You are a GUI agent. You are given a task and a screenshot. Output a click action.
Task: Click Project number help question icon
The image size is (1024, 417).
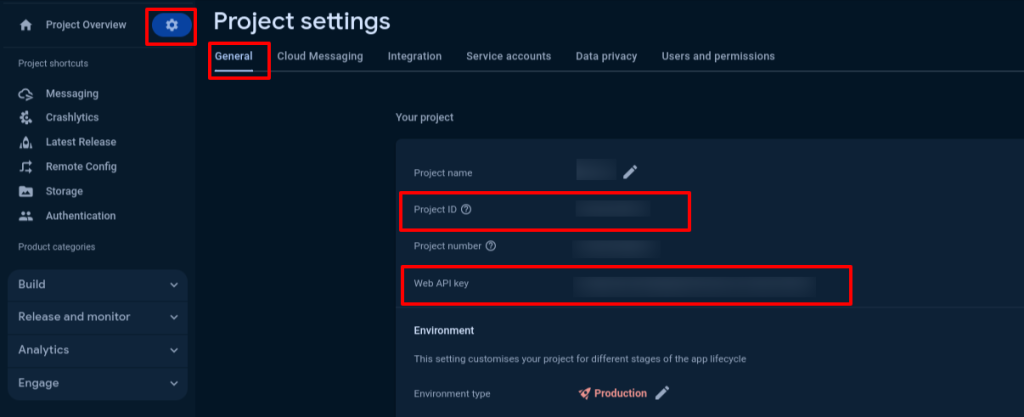coord(491,246)
